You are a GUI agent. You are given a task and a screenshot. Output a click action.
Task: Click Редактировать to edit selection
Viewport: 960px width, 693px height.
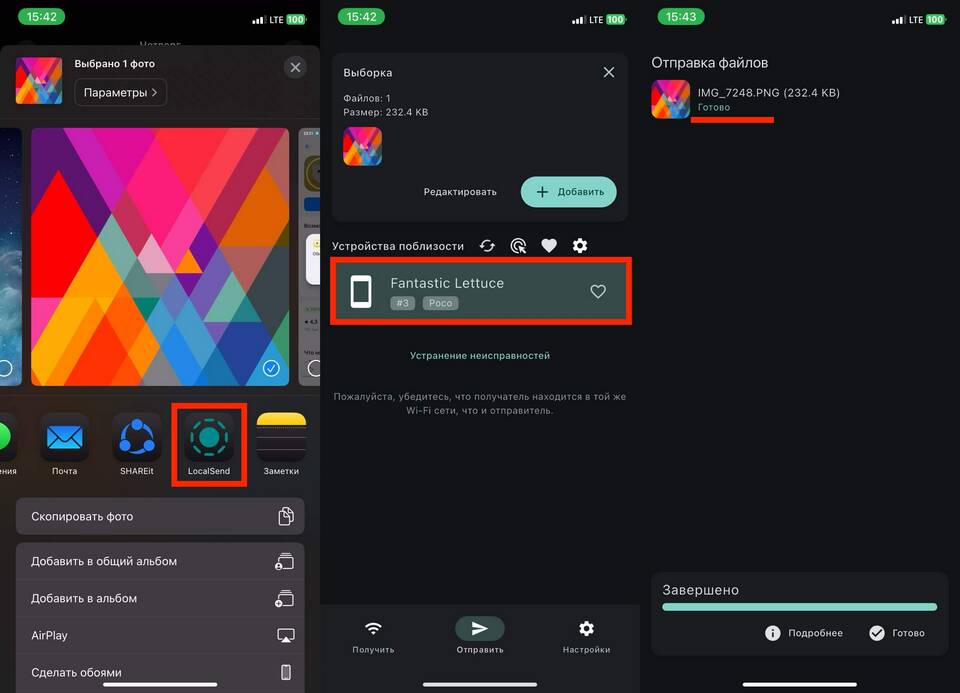coord(459,192)
